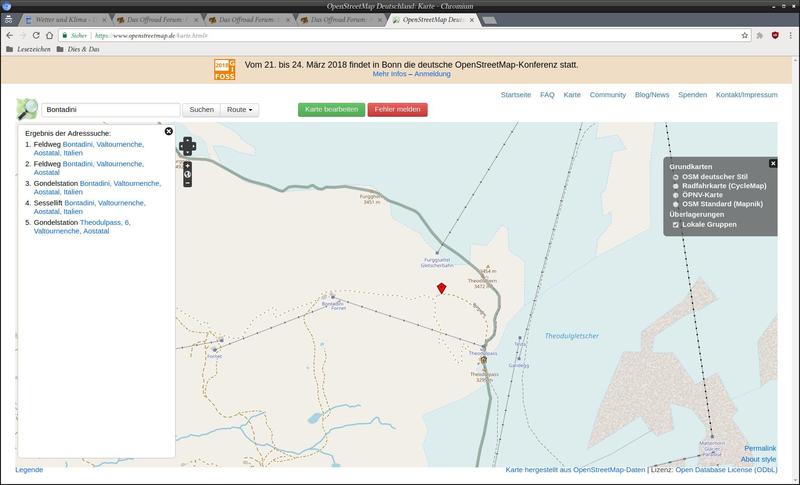Open the Spenden menu link
Screen dimensions: 800x485
point(692,95)
